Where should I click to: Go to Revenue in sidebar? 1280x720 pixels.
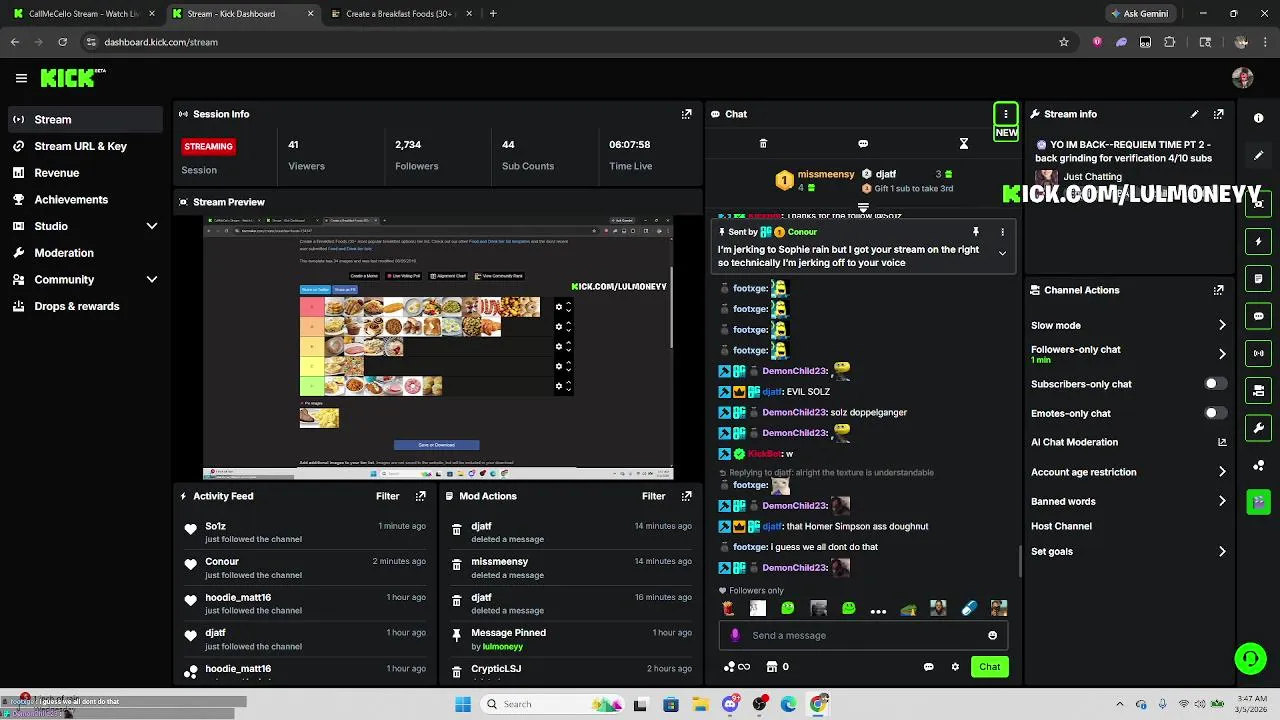(x=84, y=173)
